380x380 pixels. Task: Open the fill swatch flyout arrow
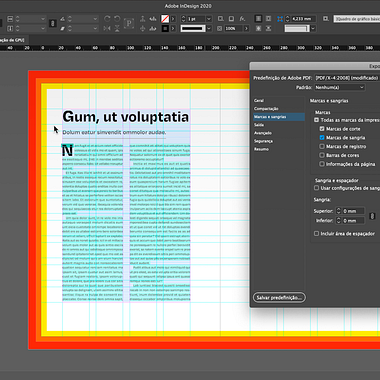pyautogui.click(x=173, y=19)
